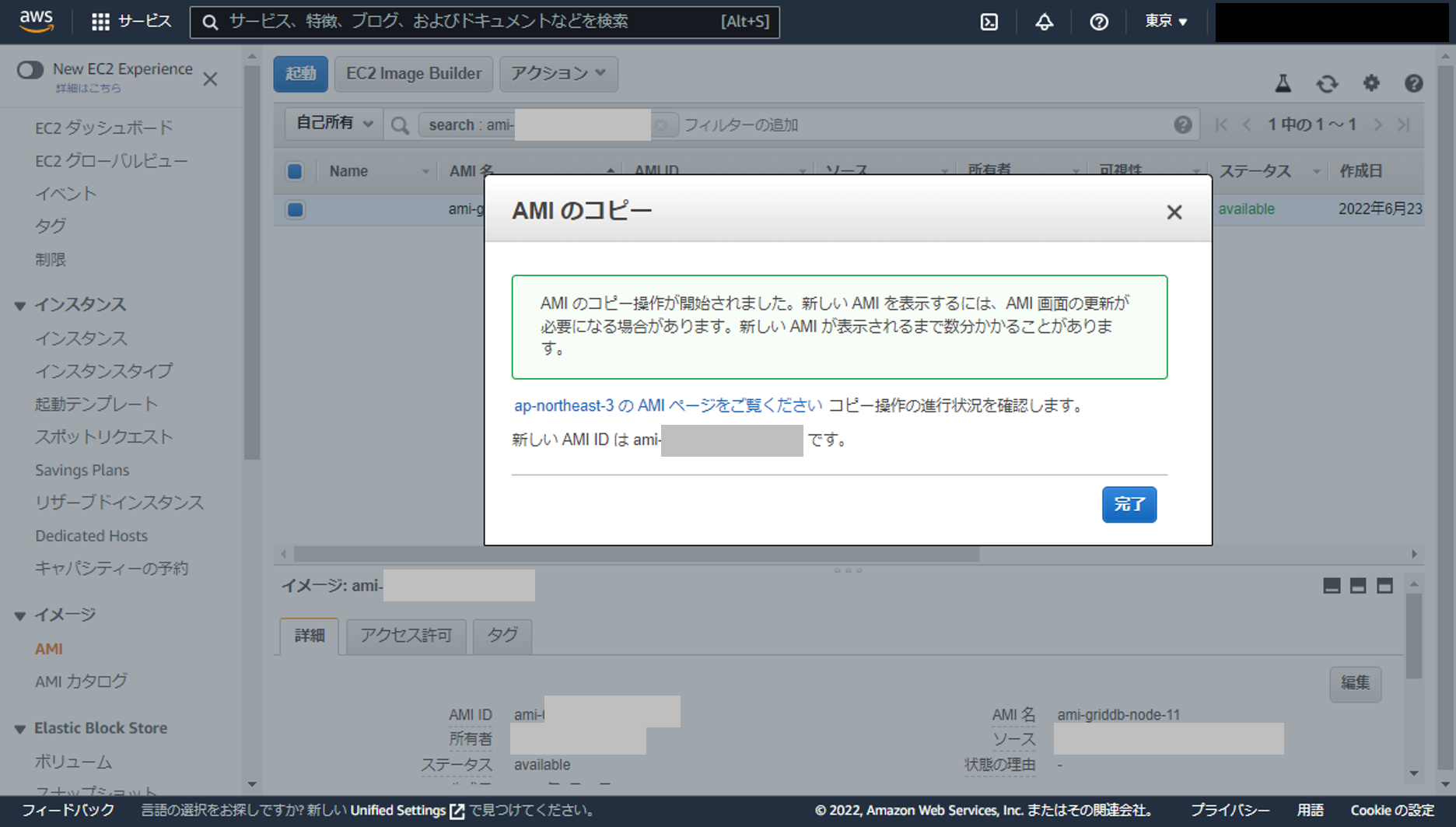
Task: Refresh the AMI list with refresh icon
Action: [x=1327, y=83]
